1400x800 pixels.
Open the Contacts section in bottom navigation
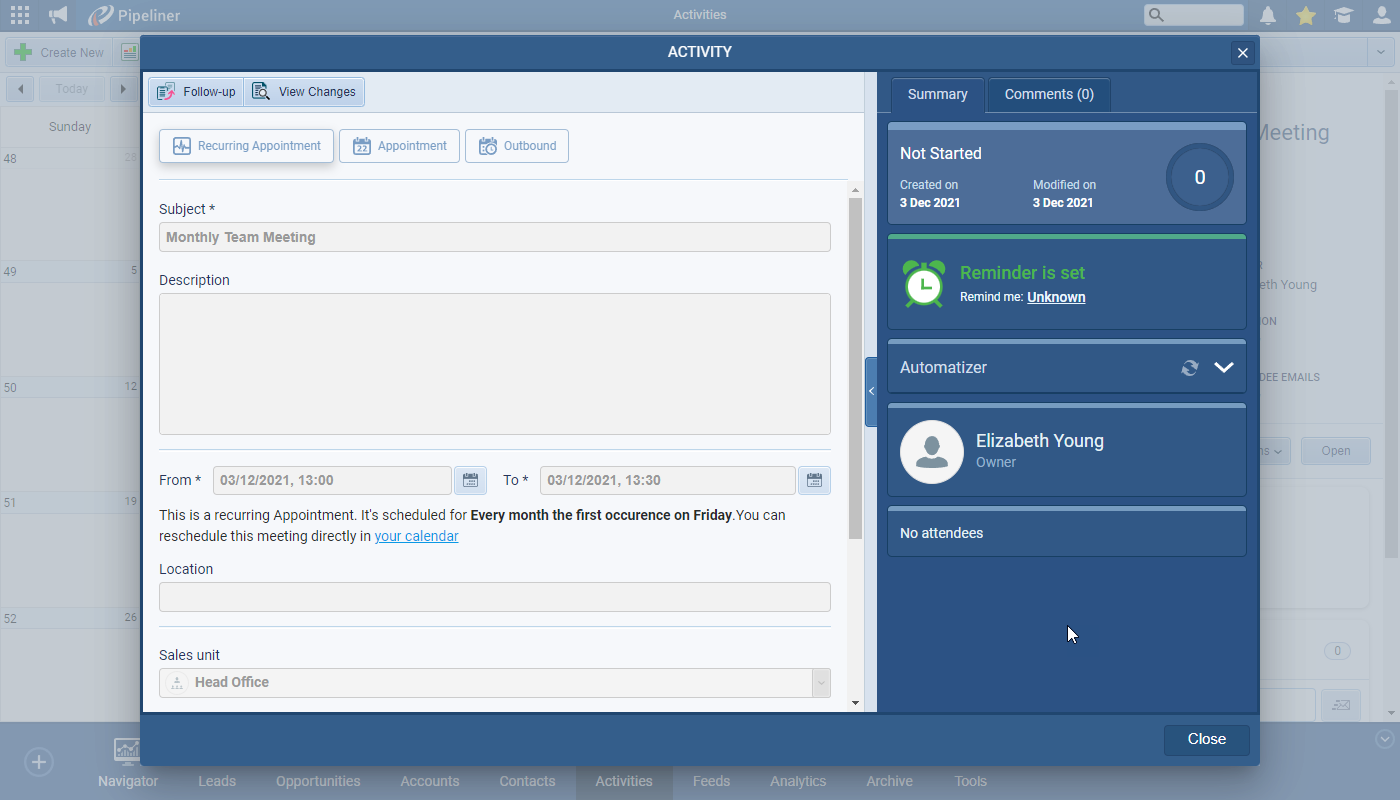(x=527, y=781)
